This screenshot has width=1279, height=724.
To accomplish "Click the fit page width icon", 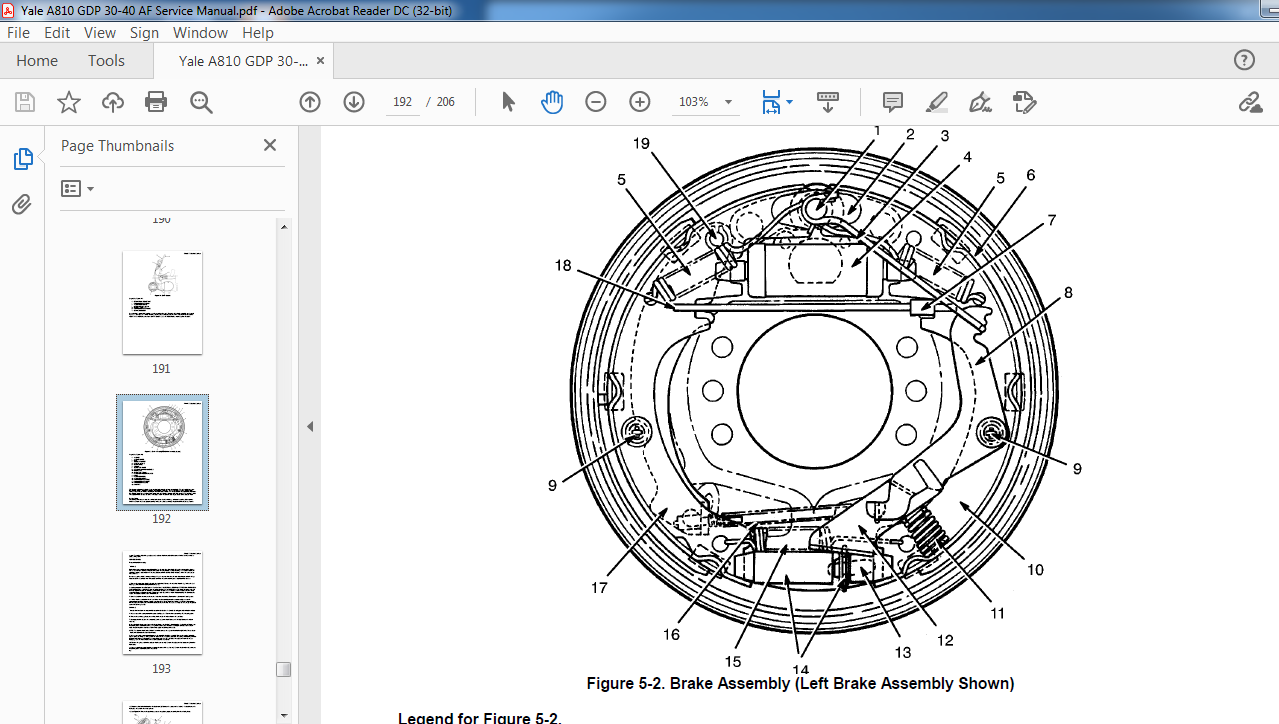I will pyautogui.click(x=771, y=102).
